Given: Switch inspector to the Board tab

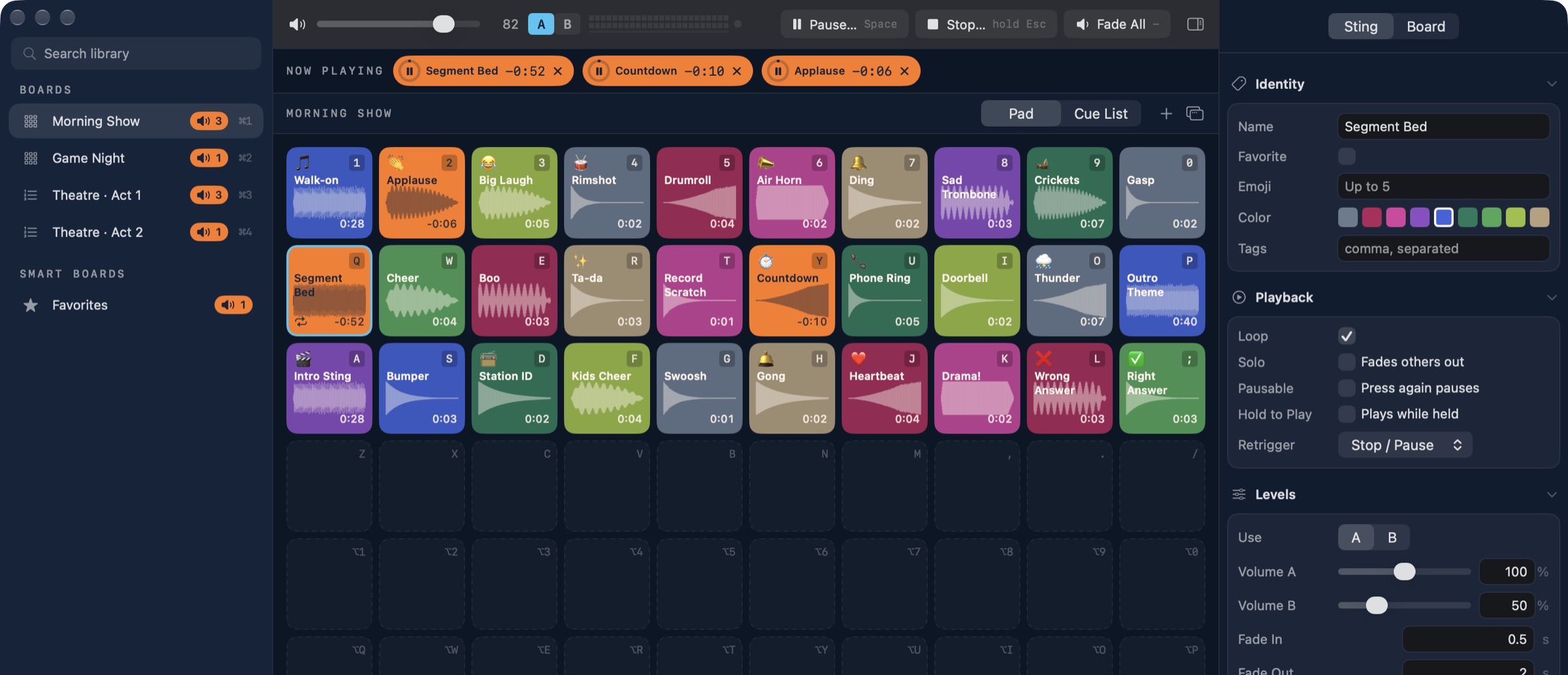Looking at the screenshot, I should [1426, 26].
